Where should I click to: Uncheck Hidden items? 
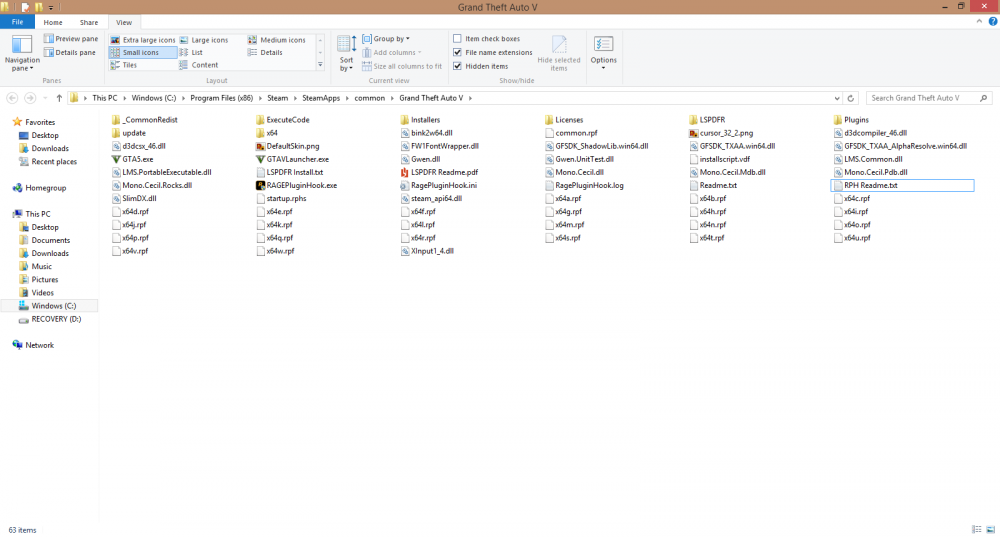457,66
